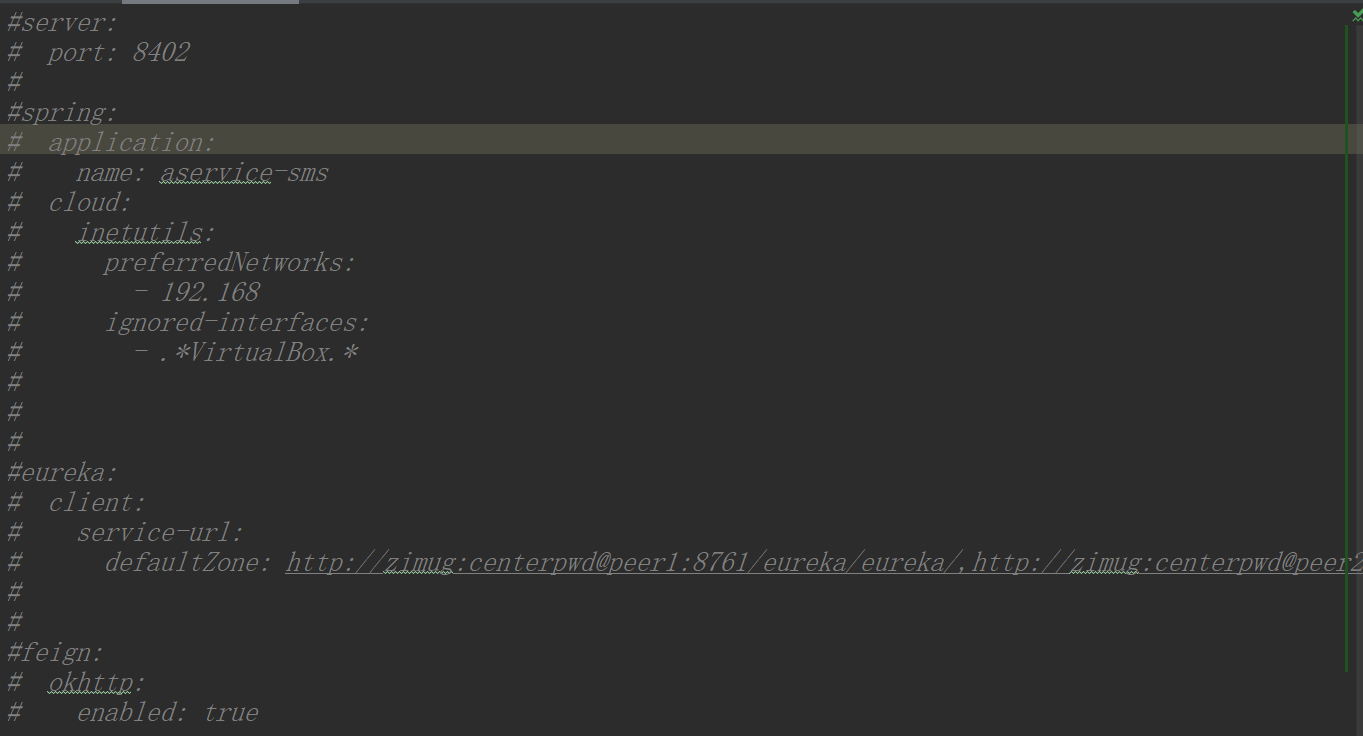Image resolution: width=1363 pixels, height=736 pixels.
Task: Click the 'ignored-interfaces:' key
Action: (237, 323)
